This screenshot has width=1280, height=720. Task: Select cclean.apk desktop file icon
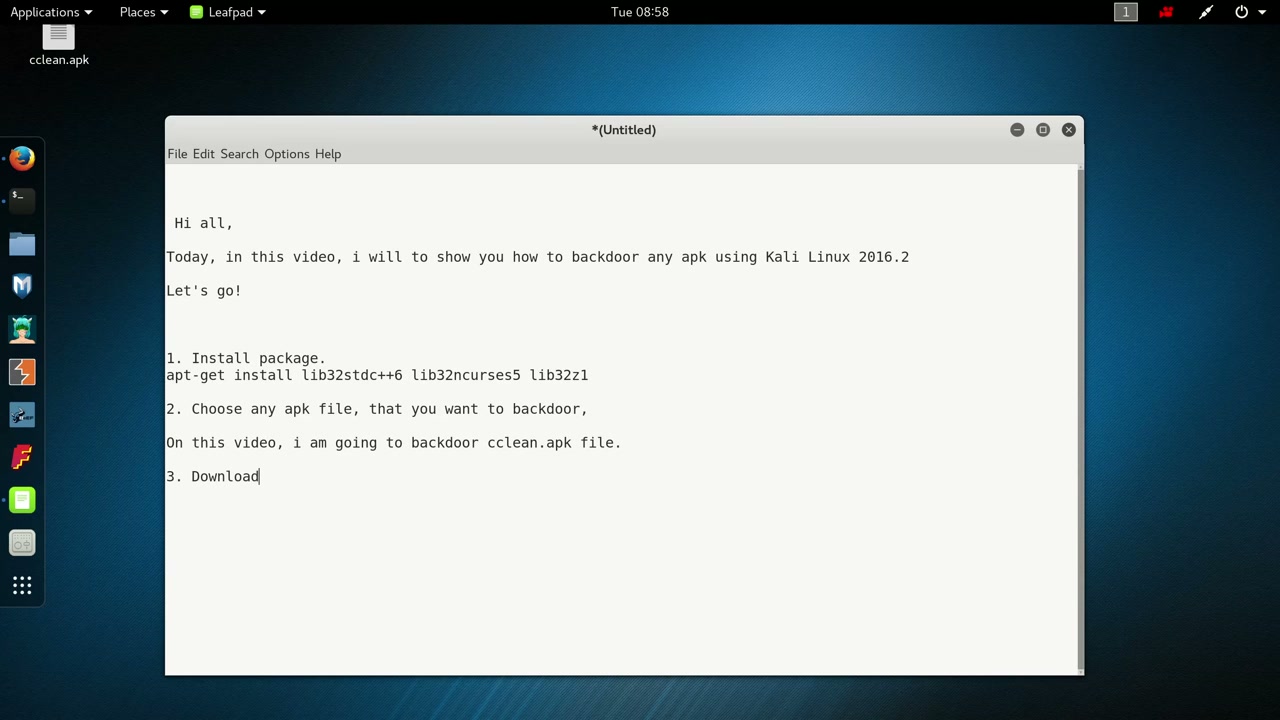click(x=59, y=47)
